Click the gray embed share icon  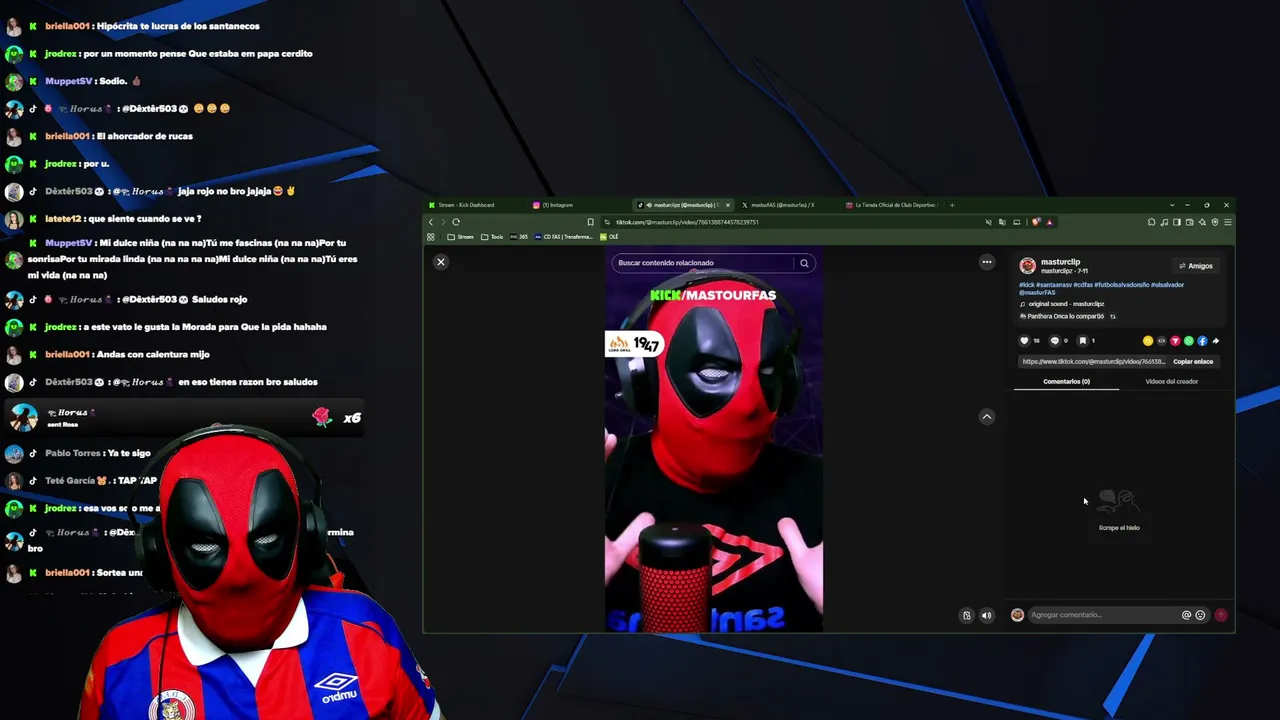coord(1162,341)
